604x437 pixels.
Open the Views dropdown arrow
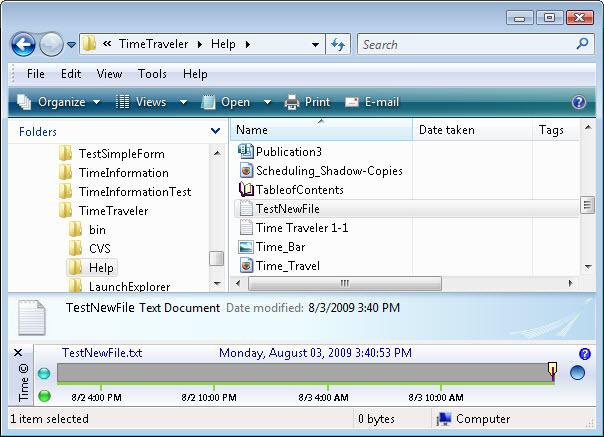183,103
